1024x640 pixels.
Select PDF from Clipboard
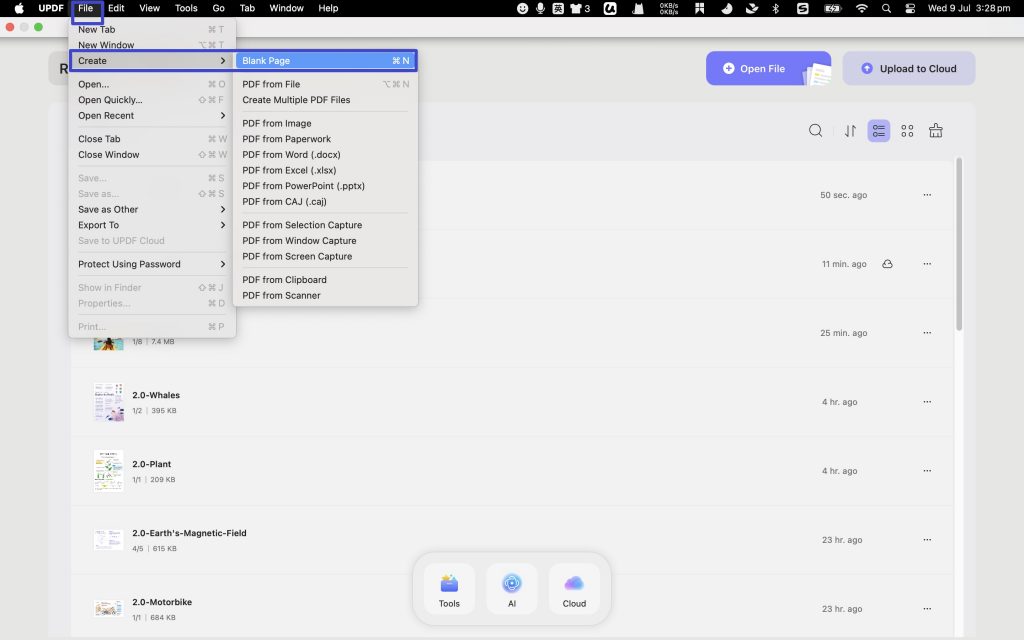click(x=325, y=280)
